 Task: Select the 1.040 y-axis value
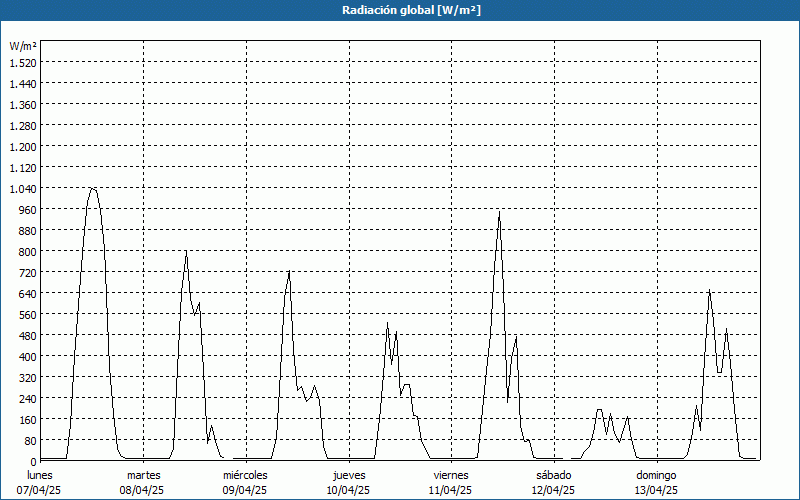click(23, 189)
